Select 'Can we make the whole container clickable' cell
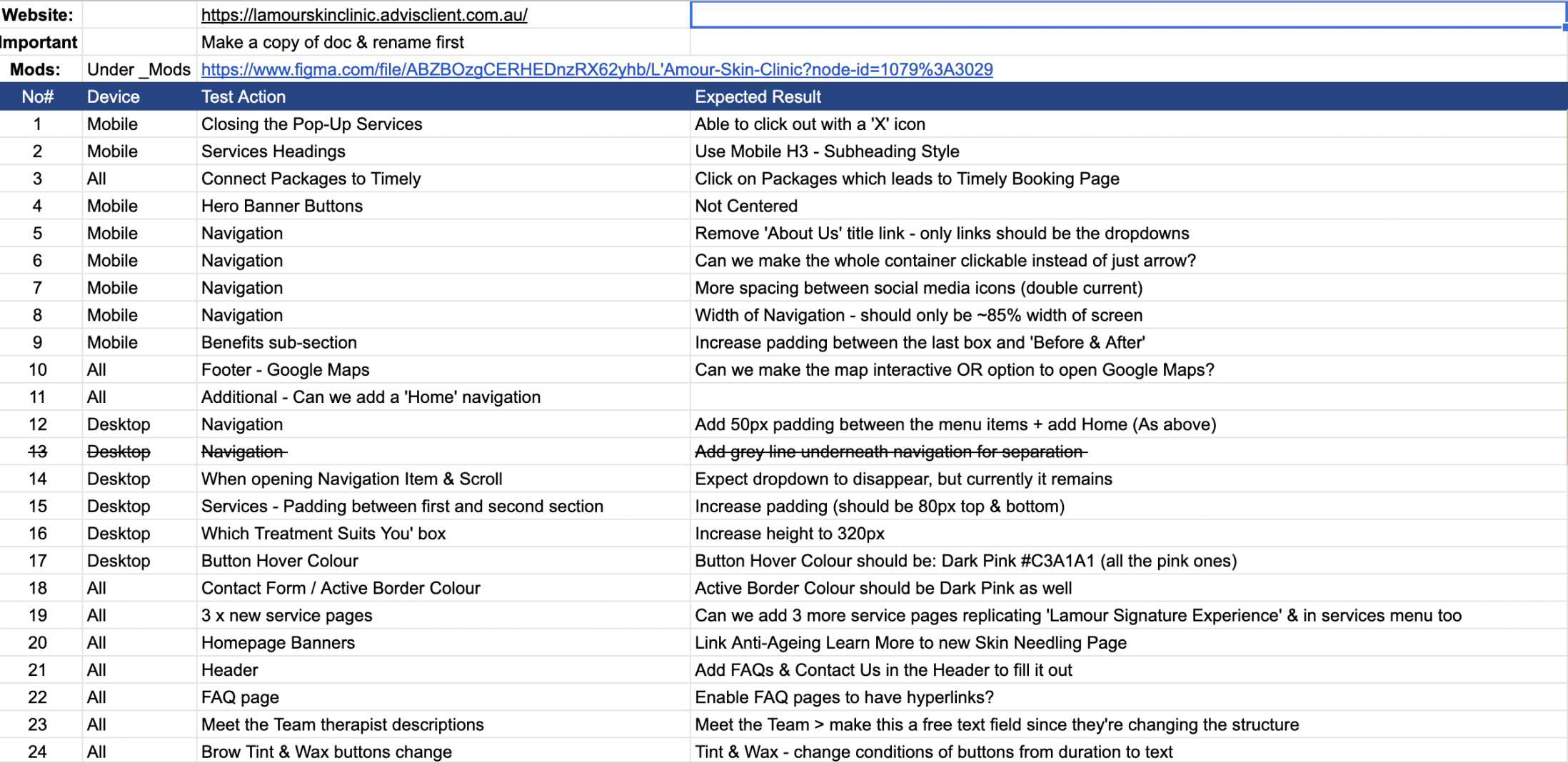This screenshot has width=1568, height=763. 1128,261
